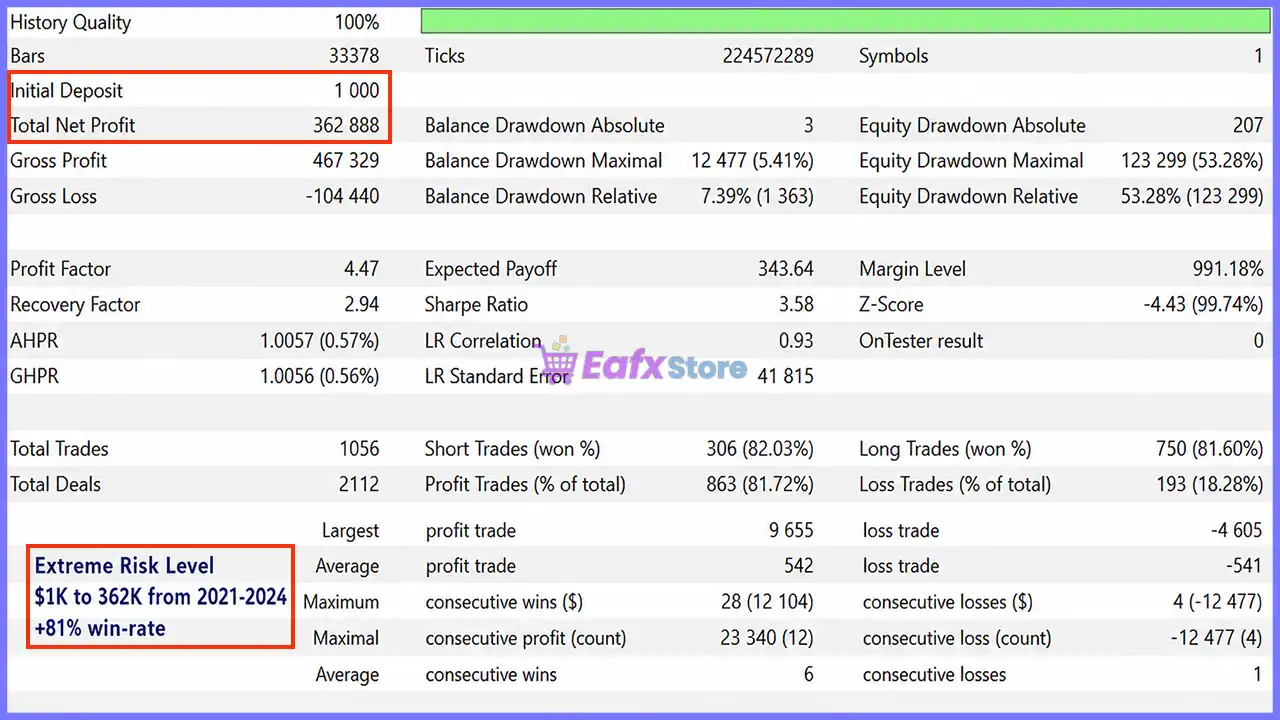The image size is (1280, 720).
Task: Select the Ticks value 224572289
Action: (x=768, y=56)
